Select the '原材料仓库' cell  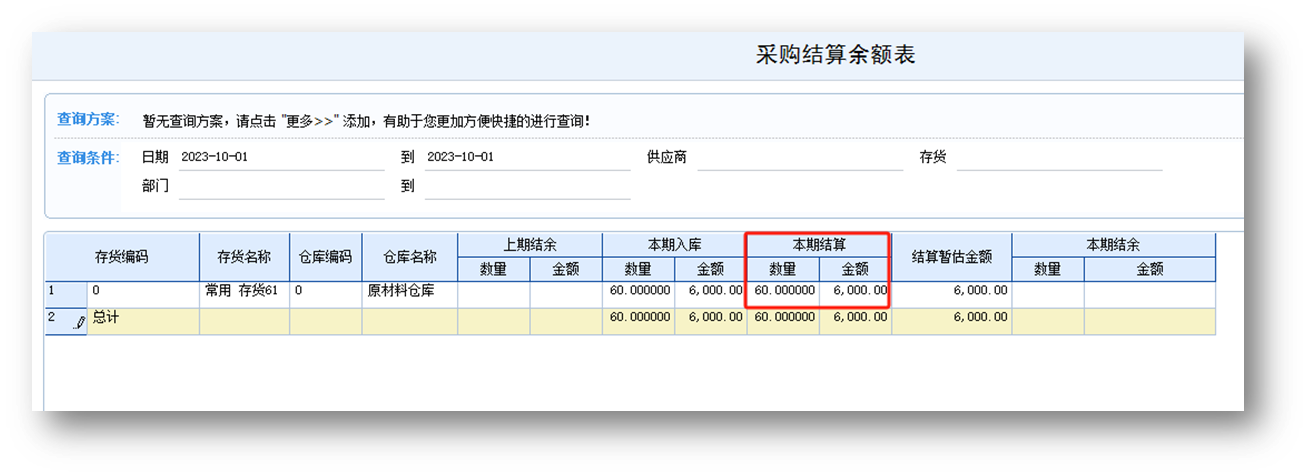click(410, 294)
